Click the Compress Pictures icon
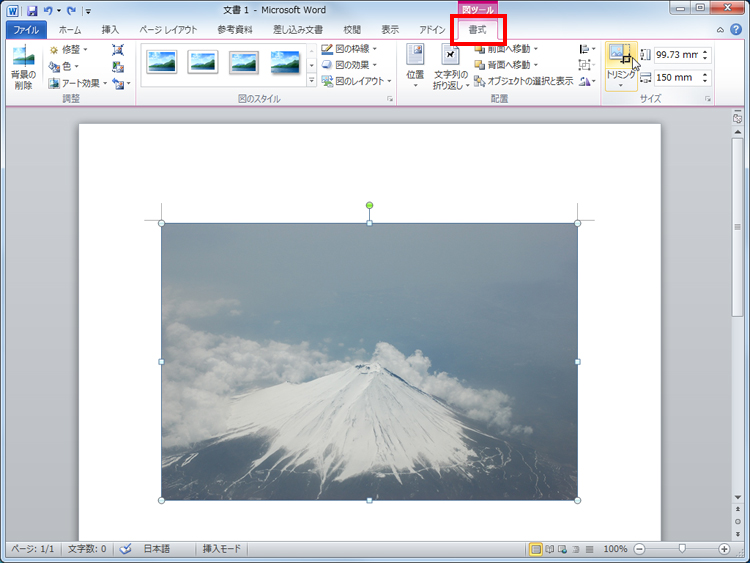This screenshot has width=750, height=563. pos(118,50)
